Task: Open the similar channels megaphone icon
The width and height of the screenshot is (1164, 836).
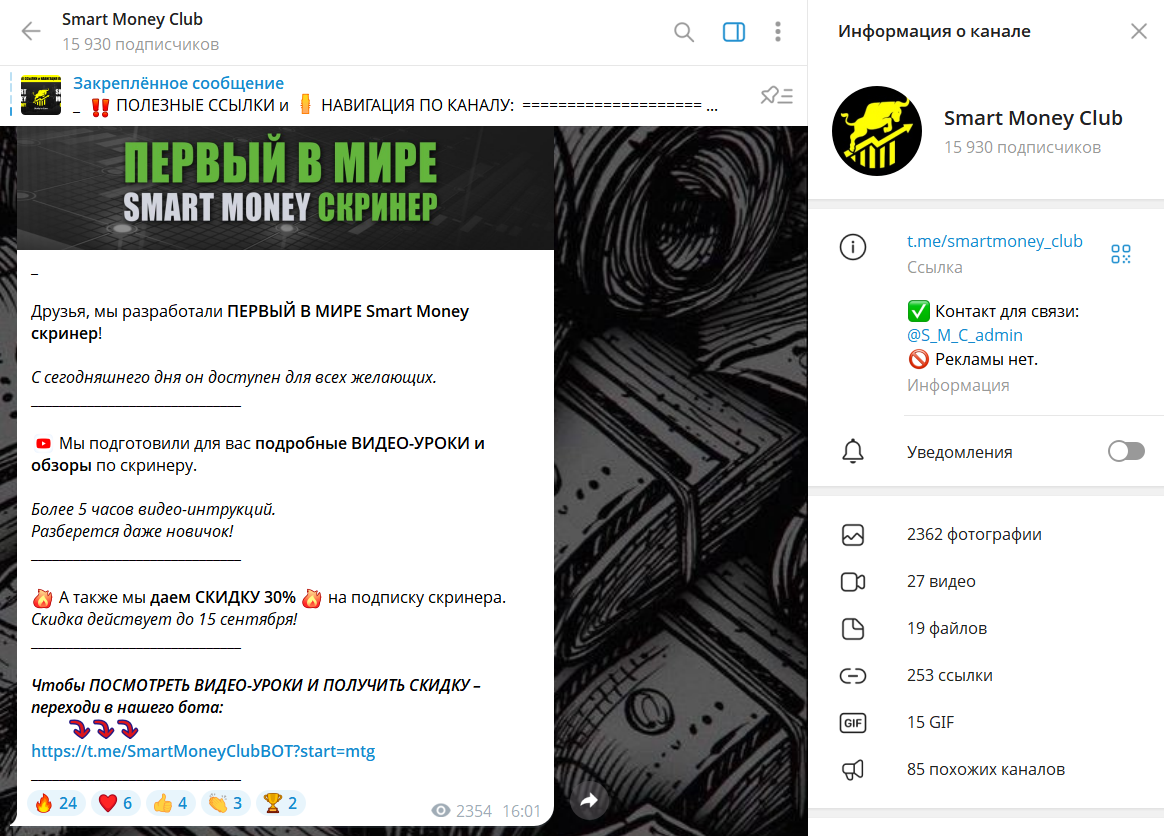Action: [852, 770]
